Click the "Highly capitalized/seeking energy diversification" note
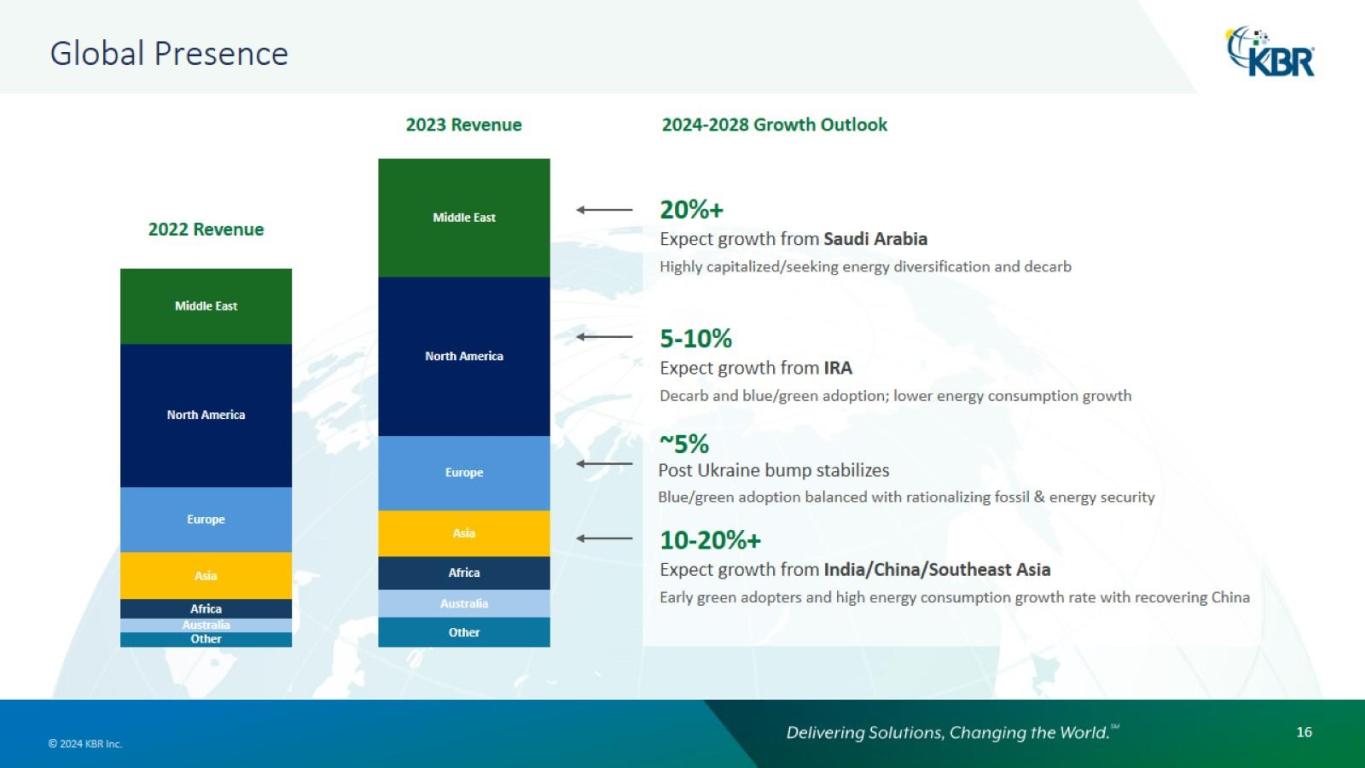 [866, 267]
